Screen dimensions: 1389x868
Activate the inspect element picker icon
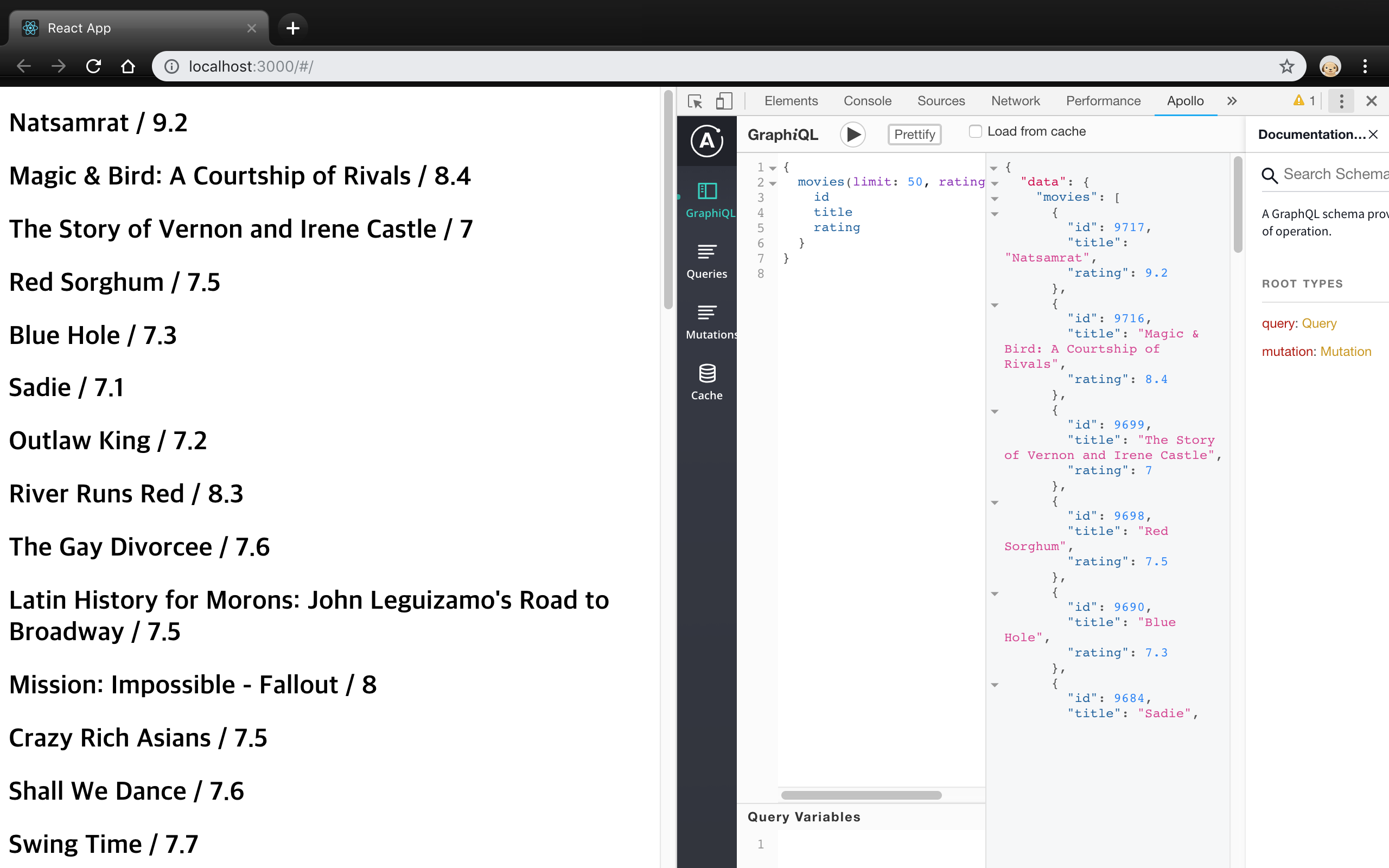pos(695,101)
